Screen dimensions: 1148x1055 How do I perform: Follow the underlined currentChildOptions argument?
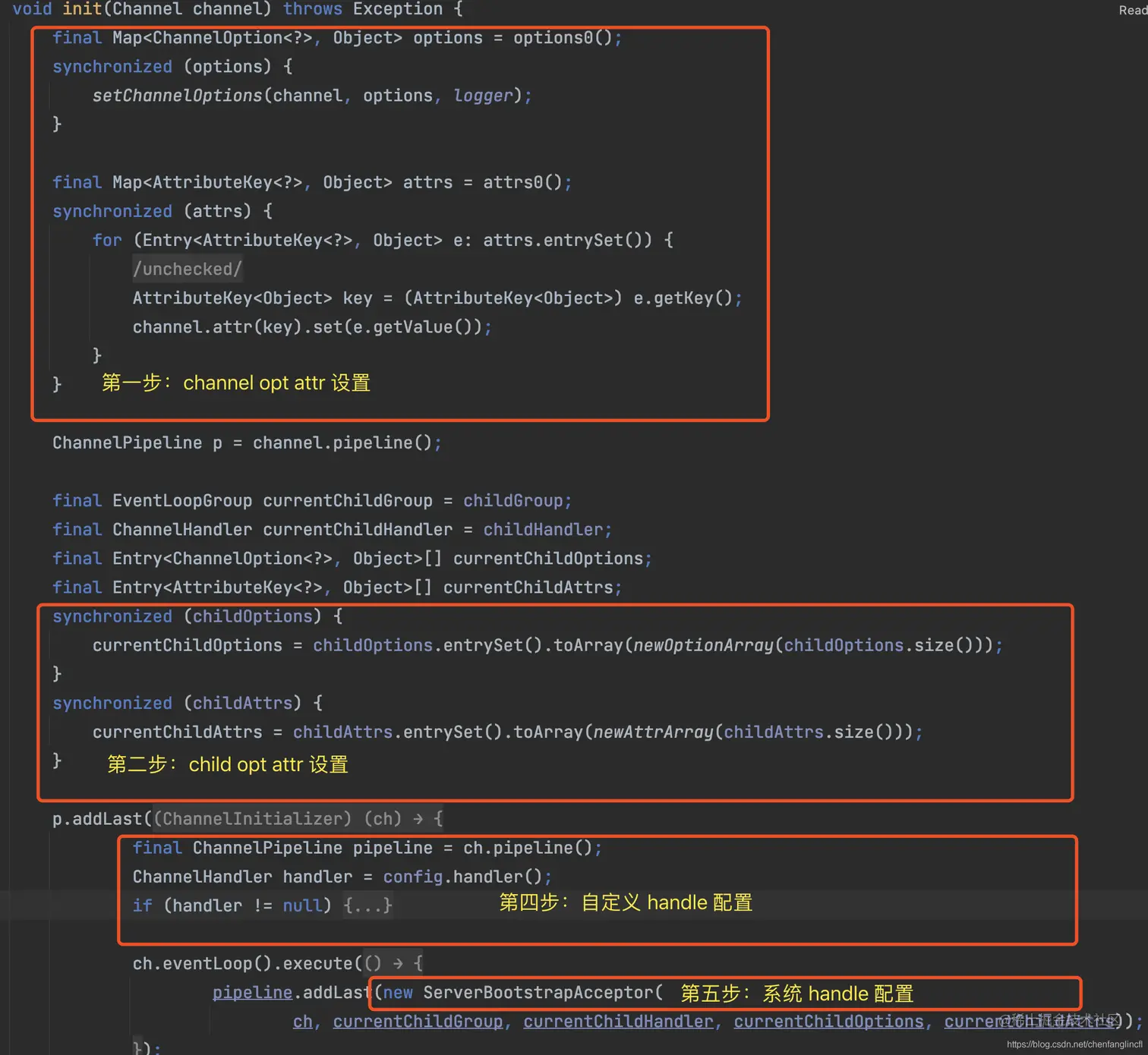coord(828,1022)
